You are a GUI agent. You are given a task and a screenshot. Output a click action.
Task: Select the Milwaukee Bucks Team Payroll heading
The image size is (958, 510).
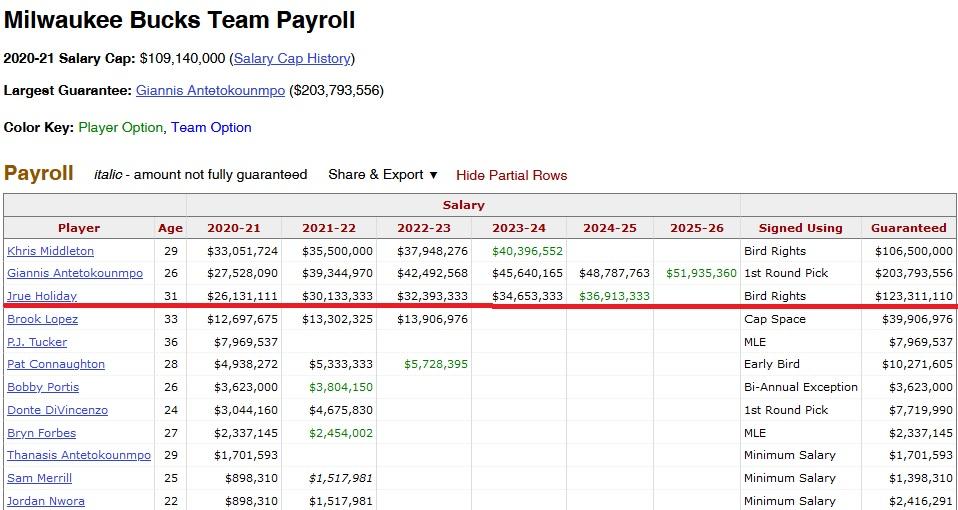click(180, 20)
